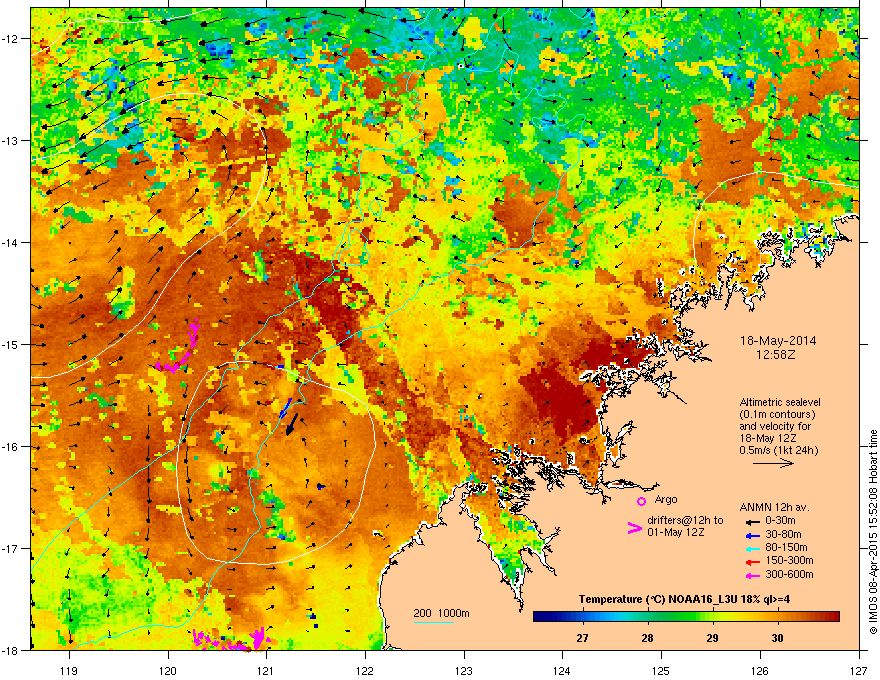Click the IMOS copyright timestamp text
The image size is (880, 680).
pyautogui.click(x=873, y=531)
